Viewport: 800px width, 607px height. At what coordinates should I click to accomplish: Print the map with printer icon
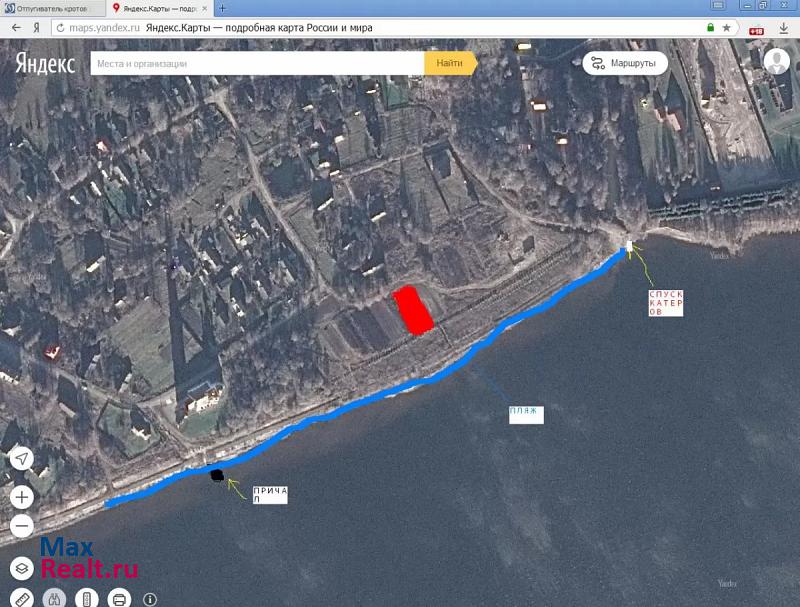[x=119, y=600]
